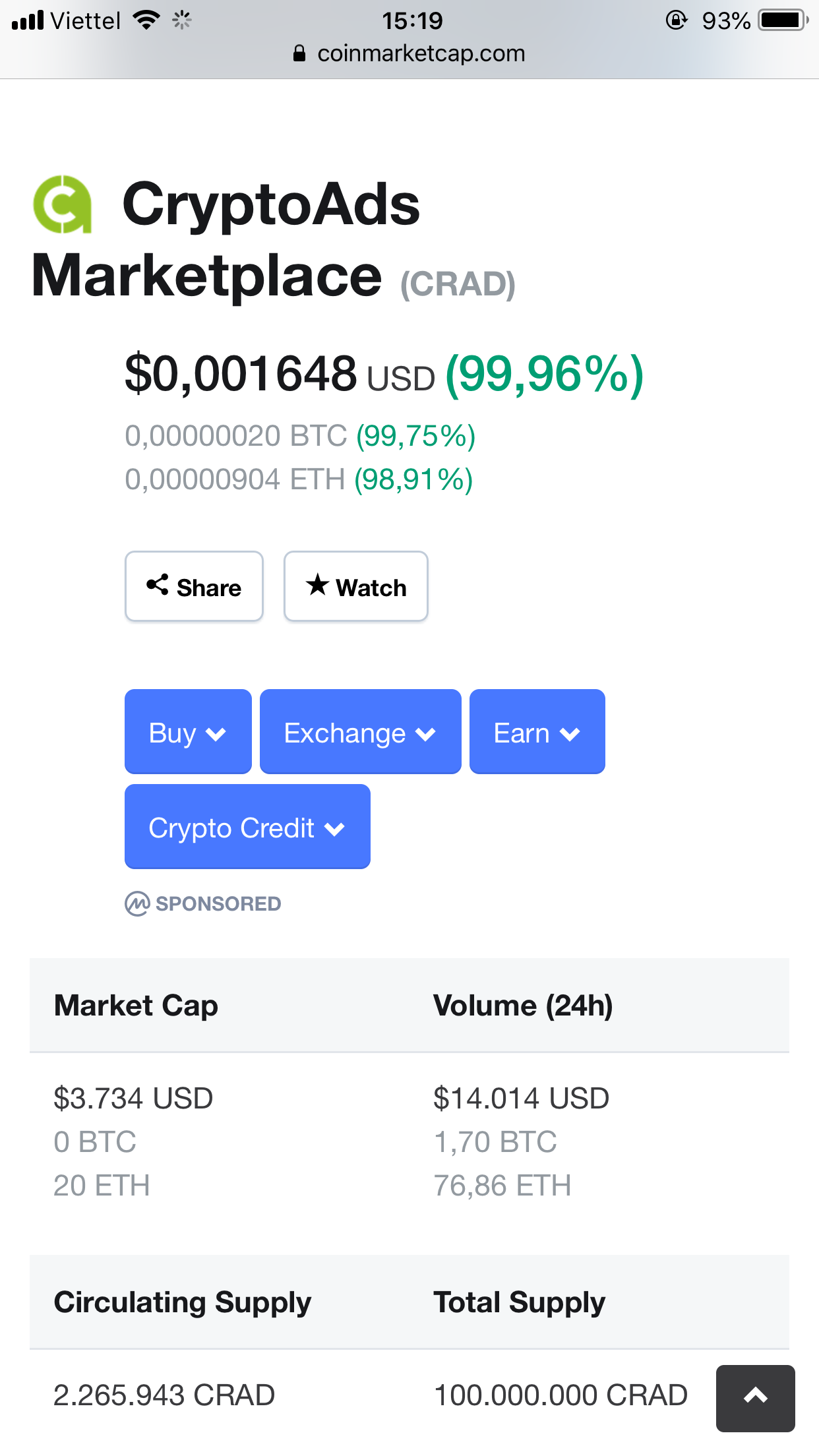Tap the padlock icon in address bar

[299, 53]
